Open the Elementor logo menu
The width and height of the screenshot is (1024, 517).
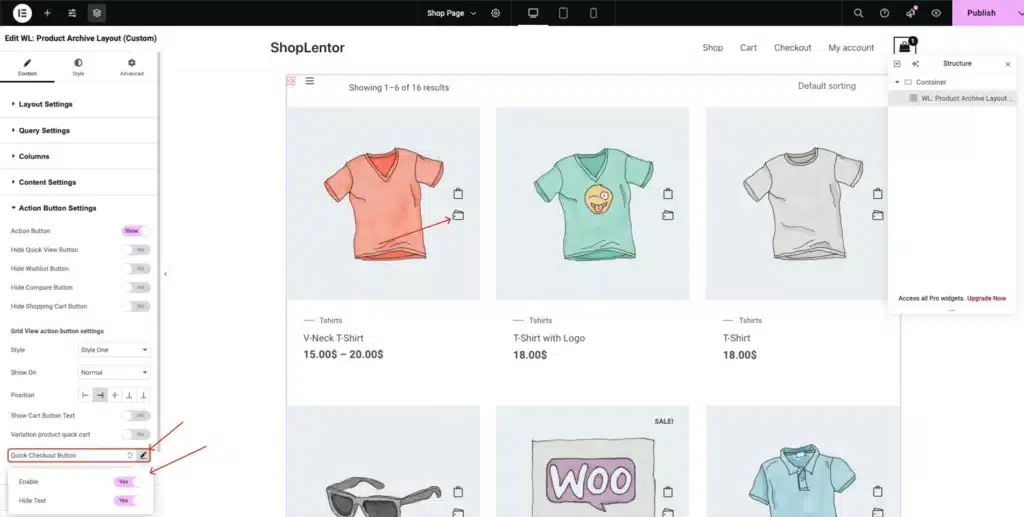pos(22,12)
